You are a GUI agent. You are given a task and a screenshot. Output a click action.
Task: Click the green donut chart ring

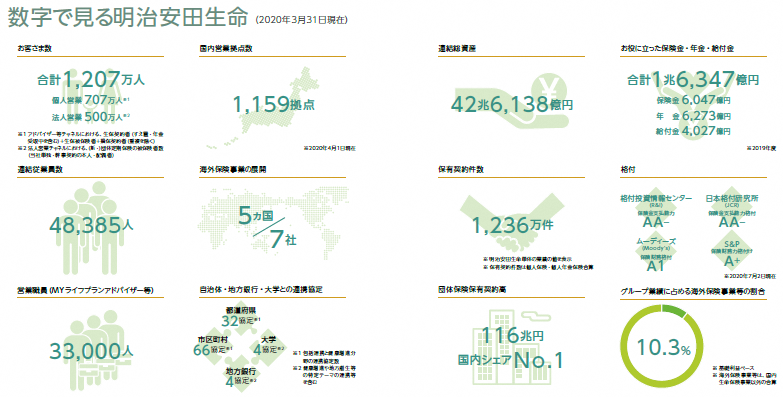664,348
